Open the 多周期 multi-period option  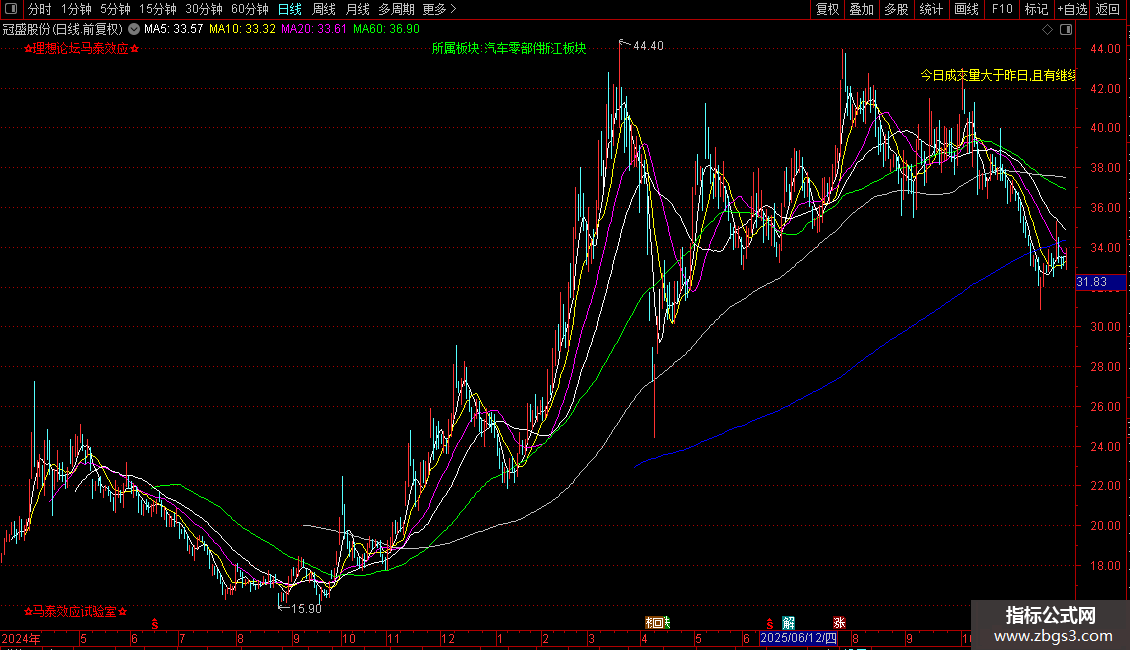[397, 10]
